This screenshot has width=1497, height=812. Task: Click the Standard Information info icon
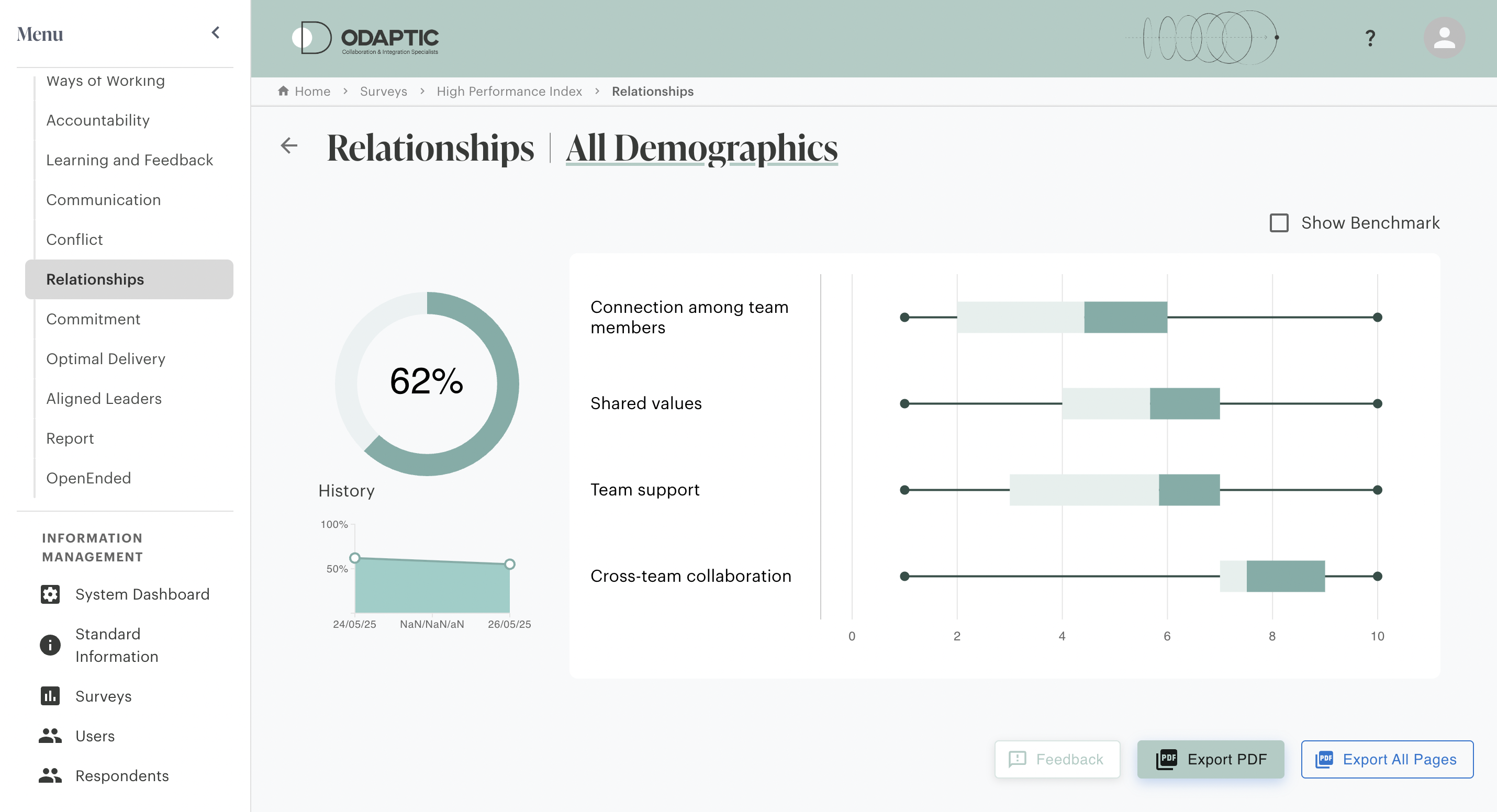50,645
